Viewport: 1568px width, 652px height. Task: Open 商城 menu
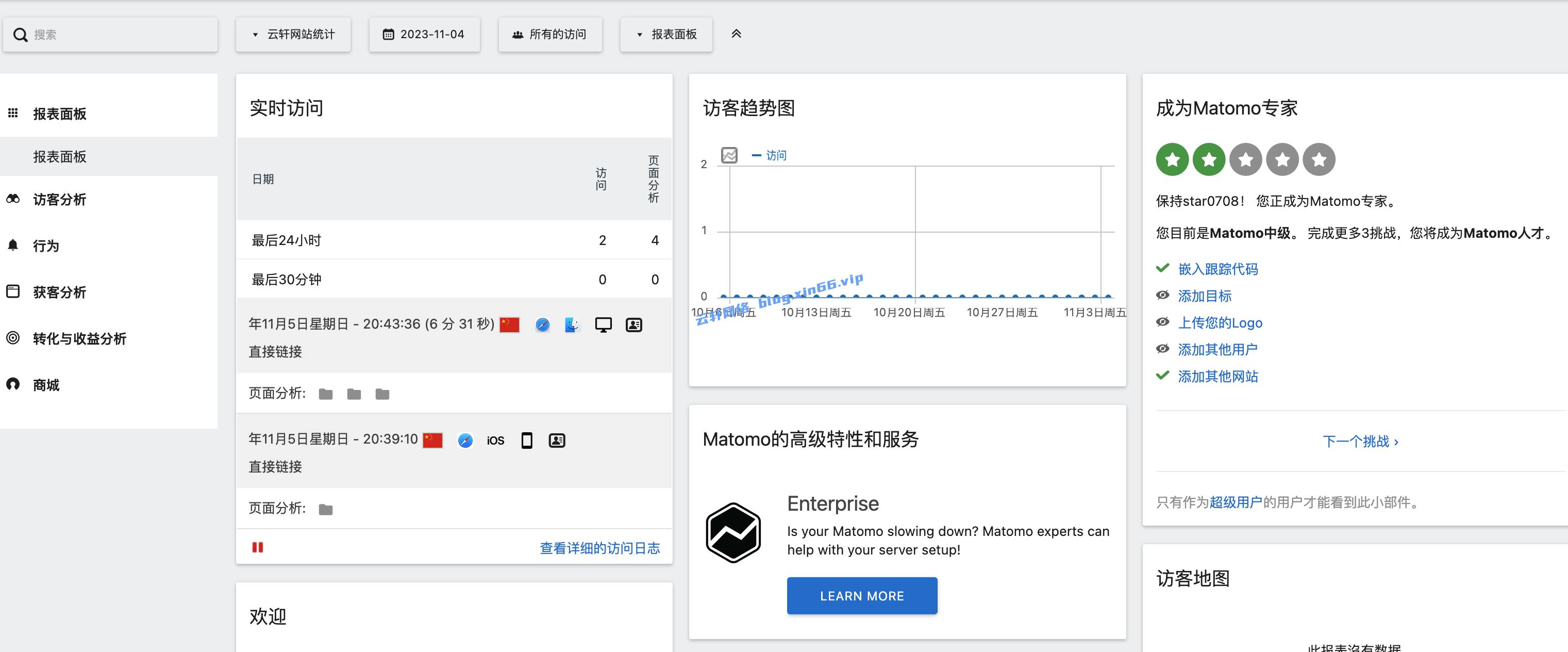pos(46,384)
